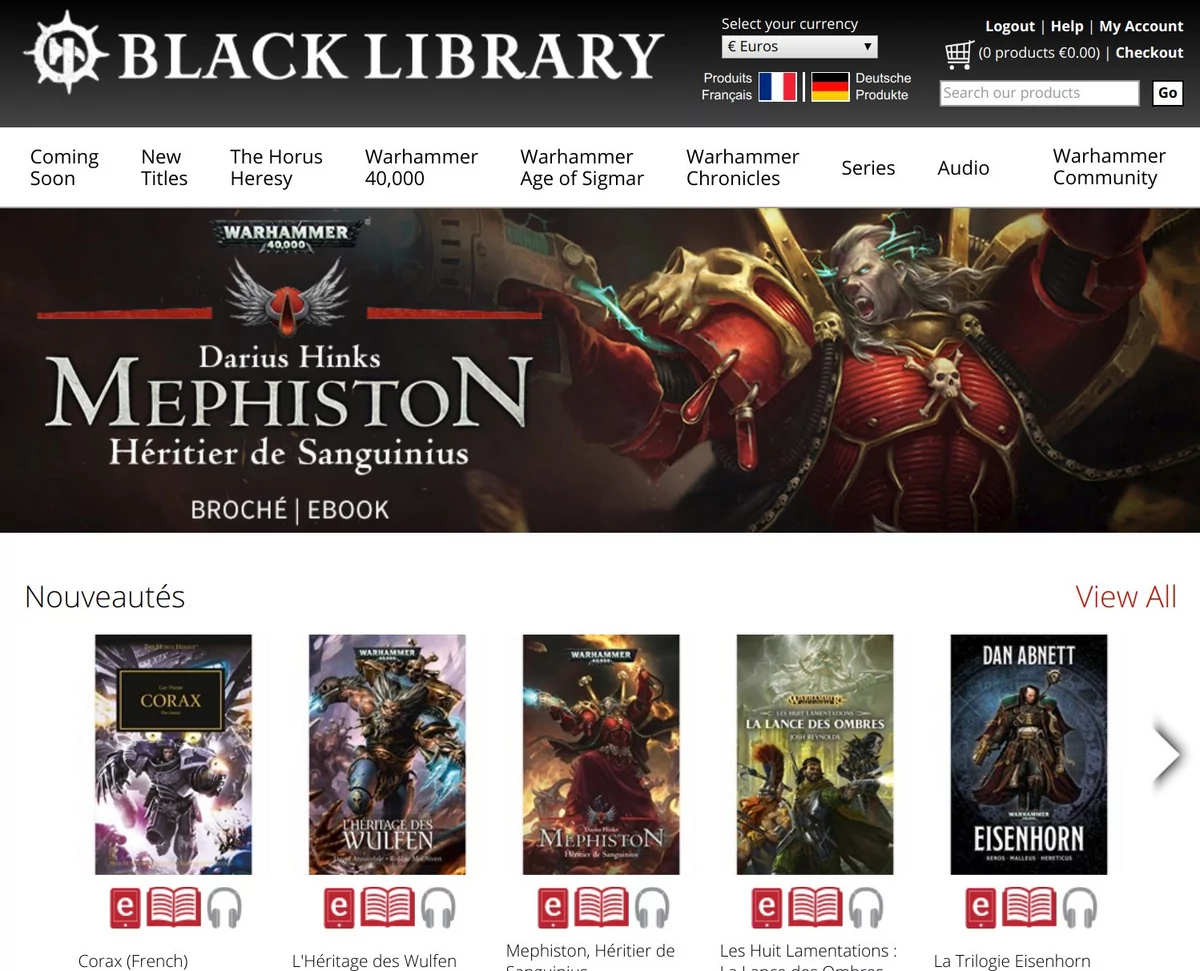
Task: Open The Horus Heresy menu
Action: pos(276,168)
